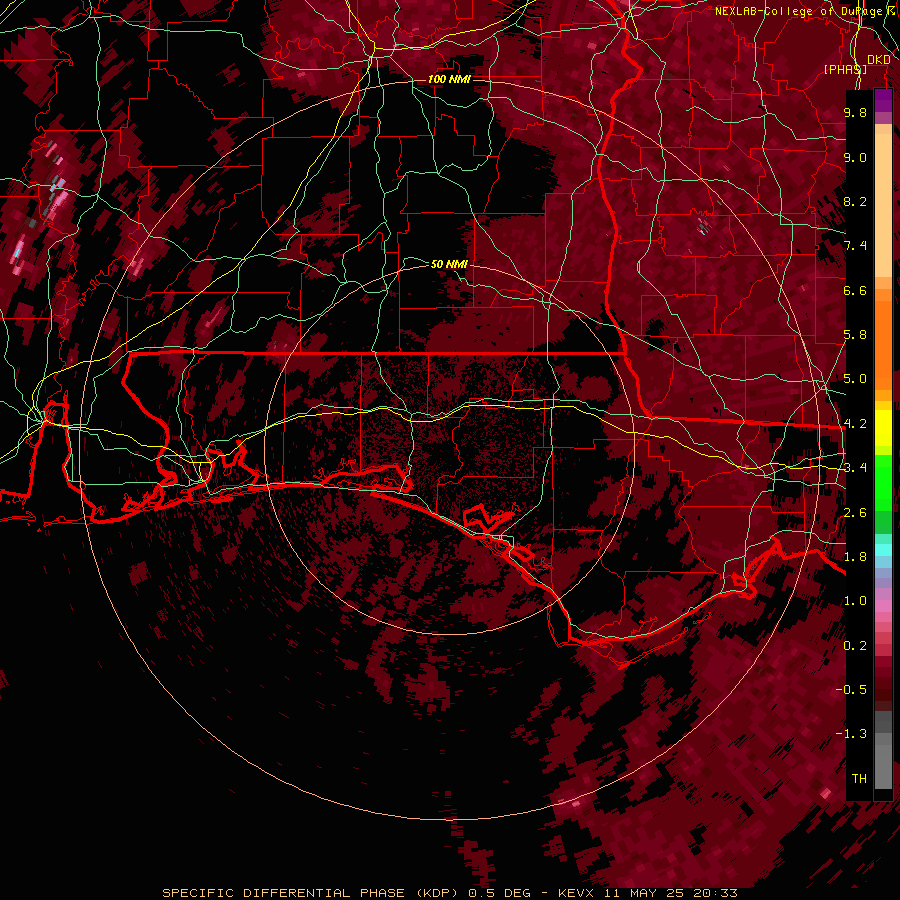Click the 0.2 value on the color scale
900x900 pixels.
coord(855,646)
